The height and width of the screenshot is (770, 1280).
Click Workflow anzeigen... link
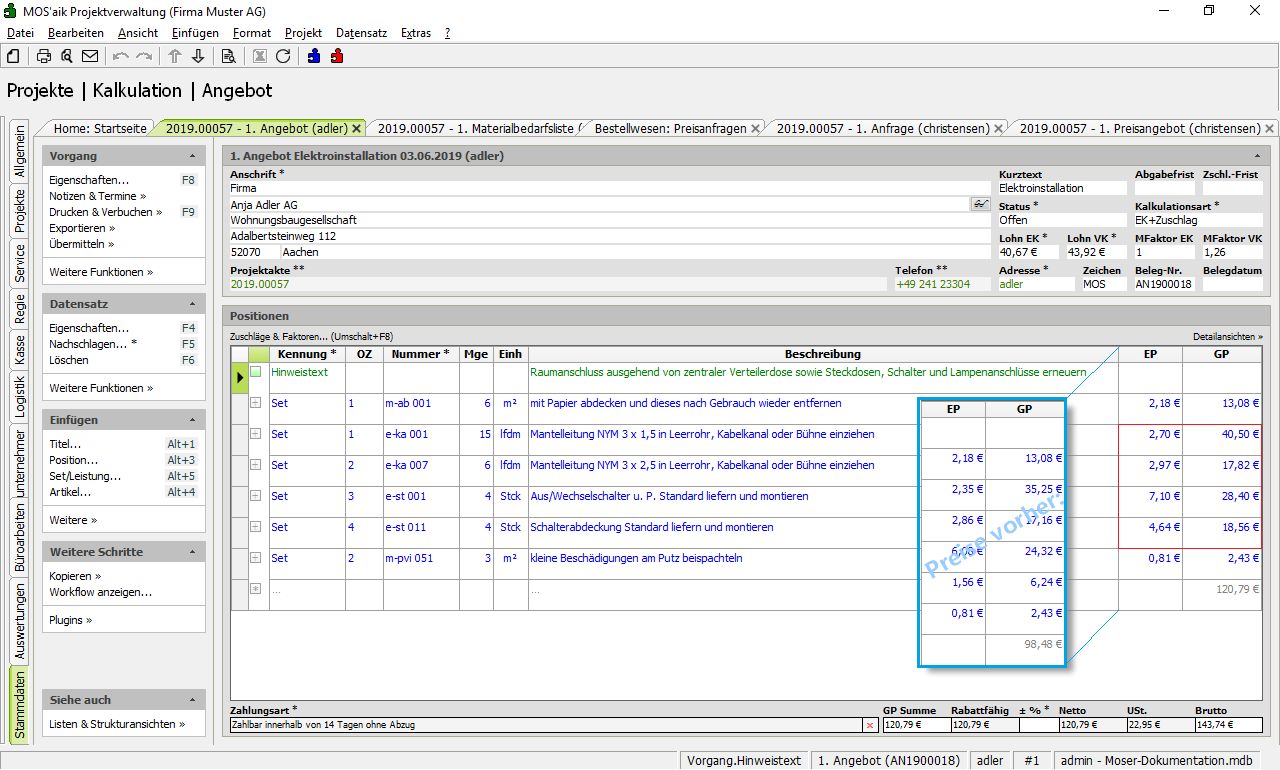100,592
